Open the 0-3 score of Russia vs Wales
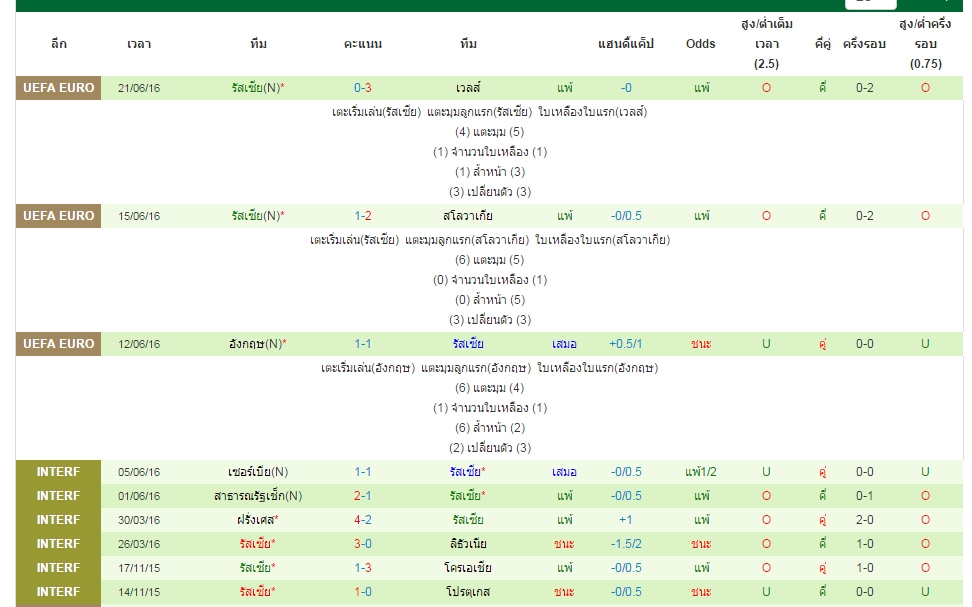 (363, 88)
